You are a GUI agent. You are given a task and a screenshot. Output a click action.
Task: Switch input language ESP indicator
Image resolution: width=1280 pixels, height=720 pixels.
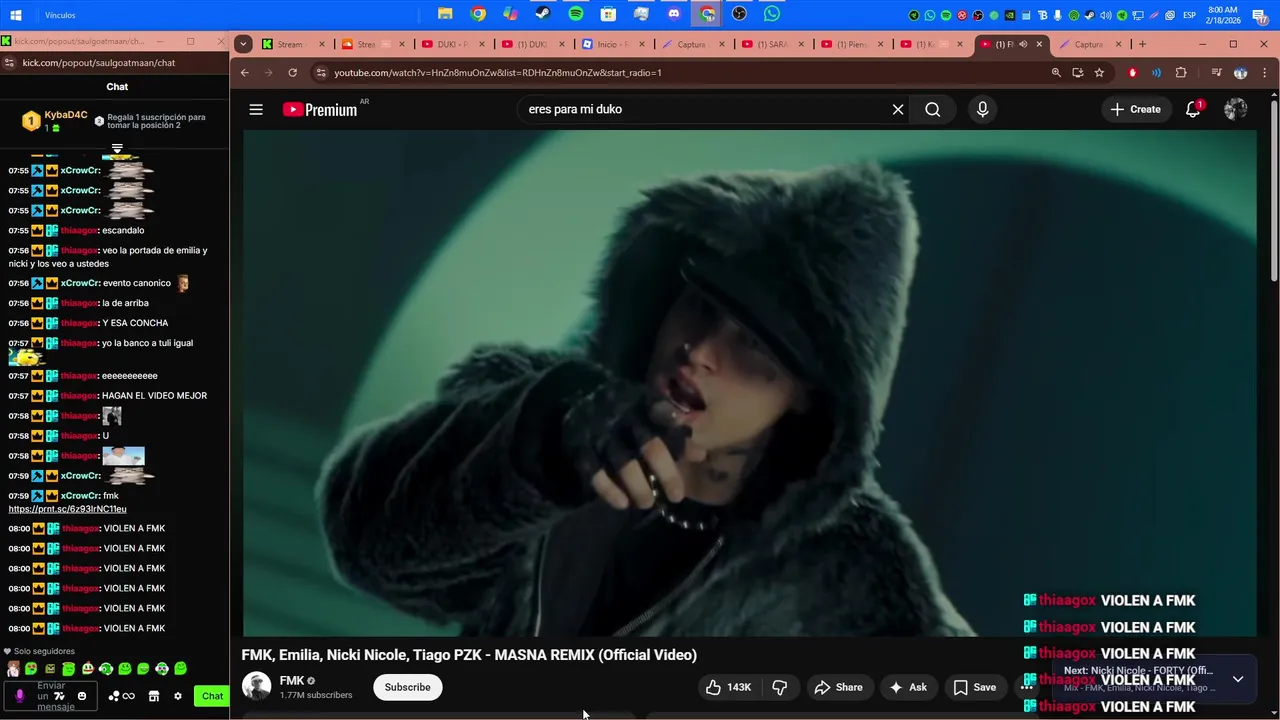1190,15
